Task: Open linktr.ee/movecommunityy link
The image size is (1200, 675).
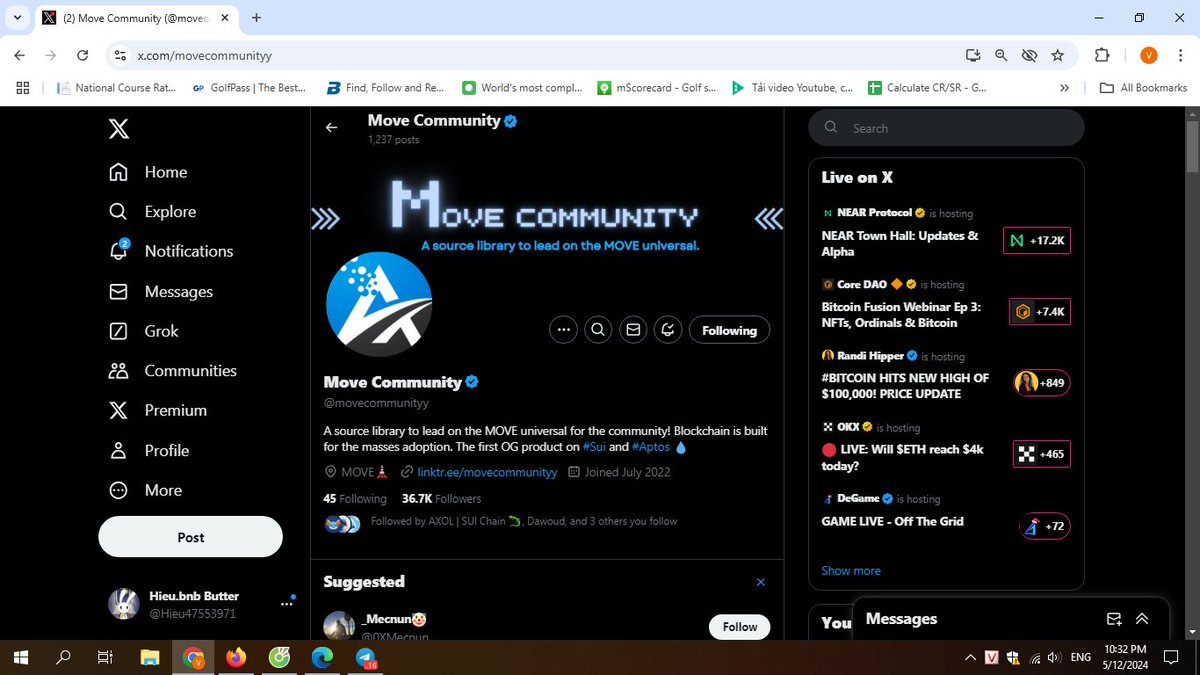Action: pyautogui.click(x=486, y=472)
